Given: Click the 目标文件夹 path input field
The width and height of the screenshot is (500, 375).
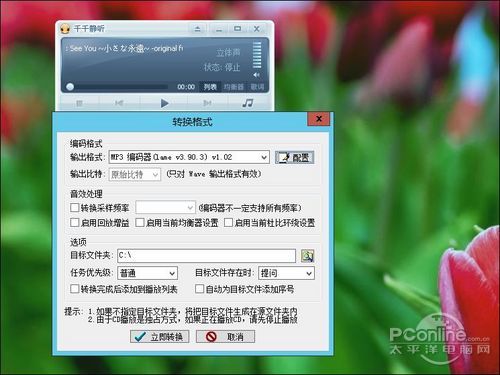Looking at the screenshot, I should tap(206, 256).
